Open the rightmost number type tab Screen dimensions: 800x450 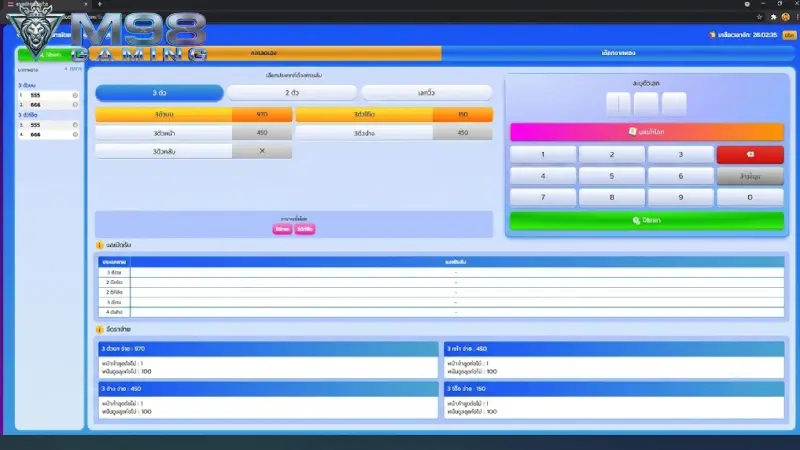[427, 93]
